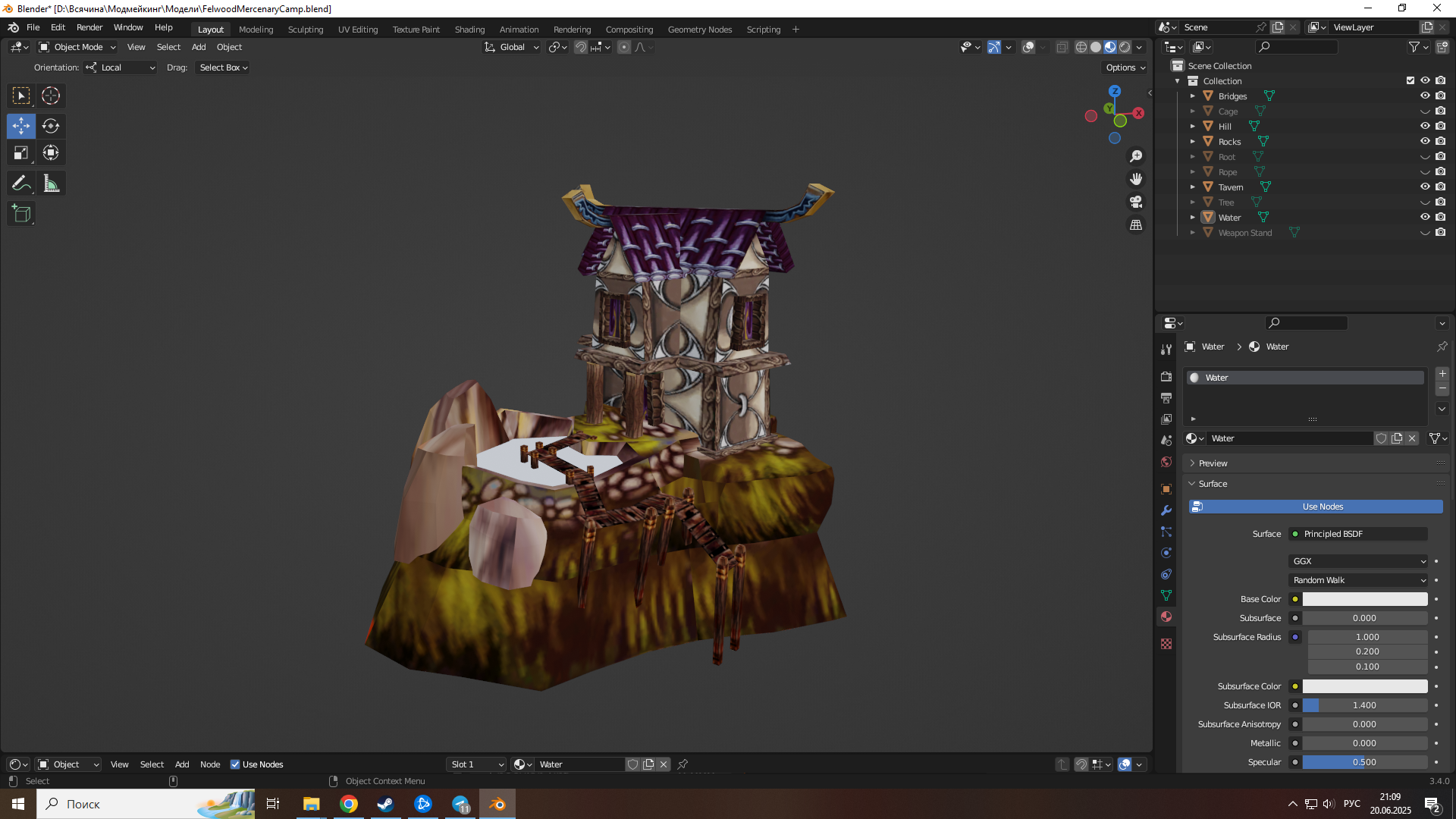The width and height of the screenshot is (1456, 819).
Task: Open the Render menu
Action: 89,27
